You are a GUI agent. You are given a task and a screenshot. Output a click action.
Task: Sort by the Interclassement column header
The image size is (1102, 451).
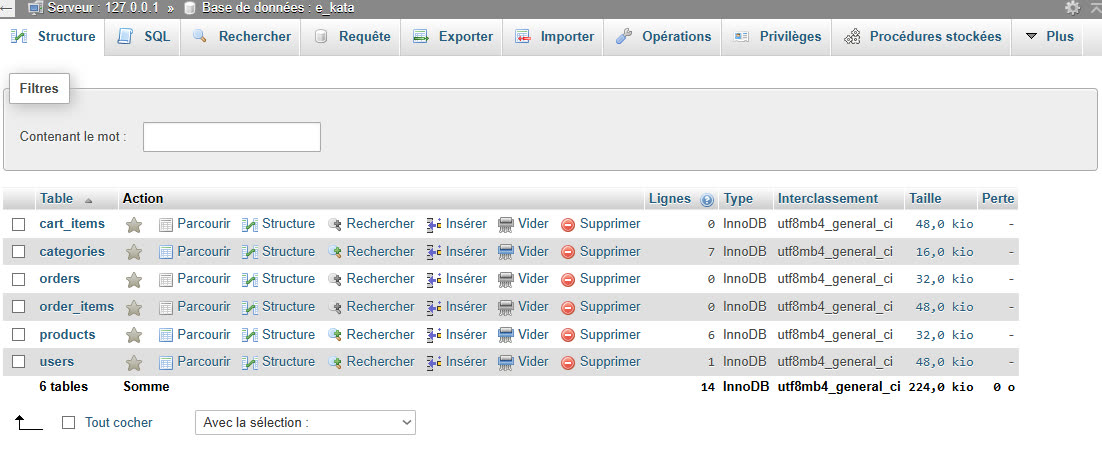coord(828,199)
